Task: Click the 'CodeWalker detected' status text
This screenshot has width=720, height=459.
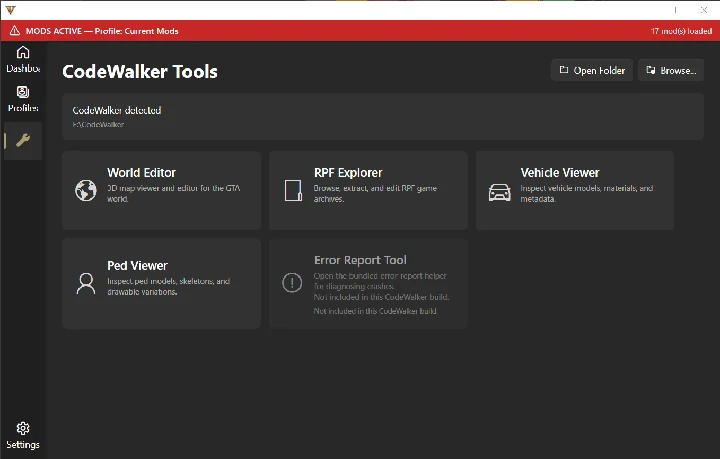Action: click(117, 110)
